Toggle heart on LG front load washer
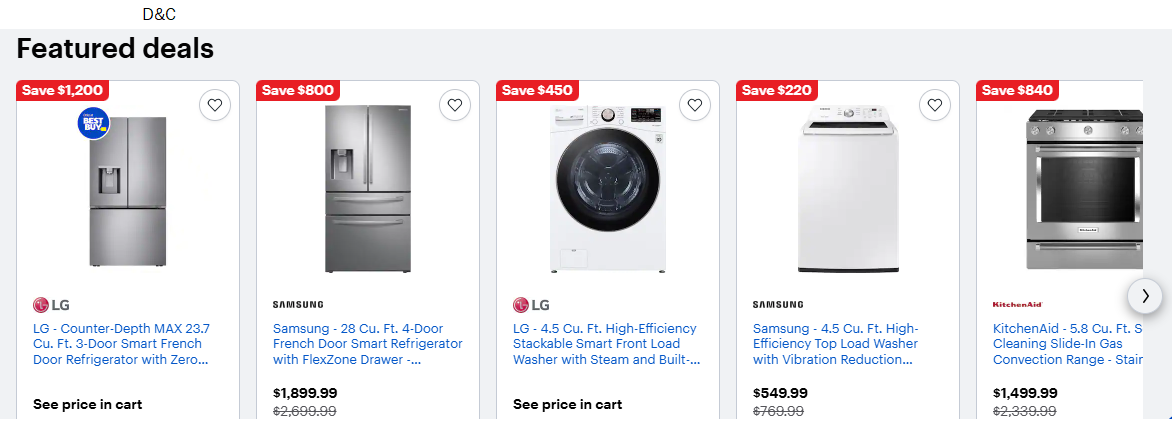This screenshot has height=438, width=1172. coord(695,105)
